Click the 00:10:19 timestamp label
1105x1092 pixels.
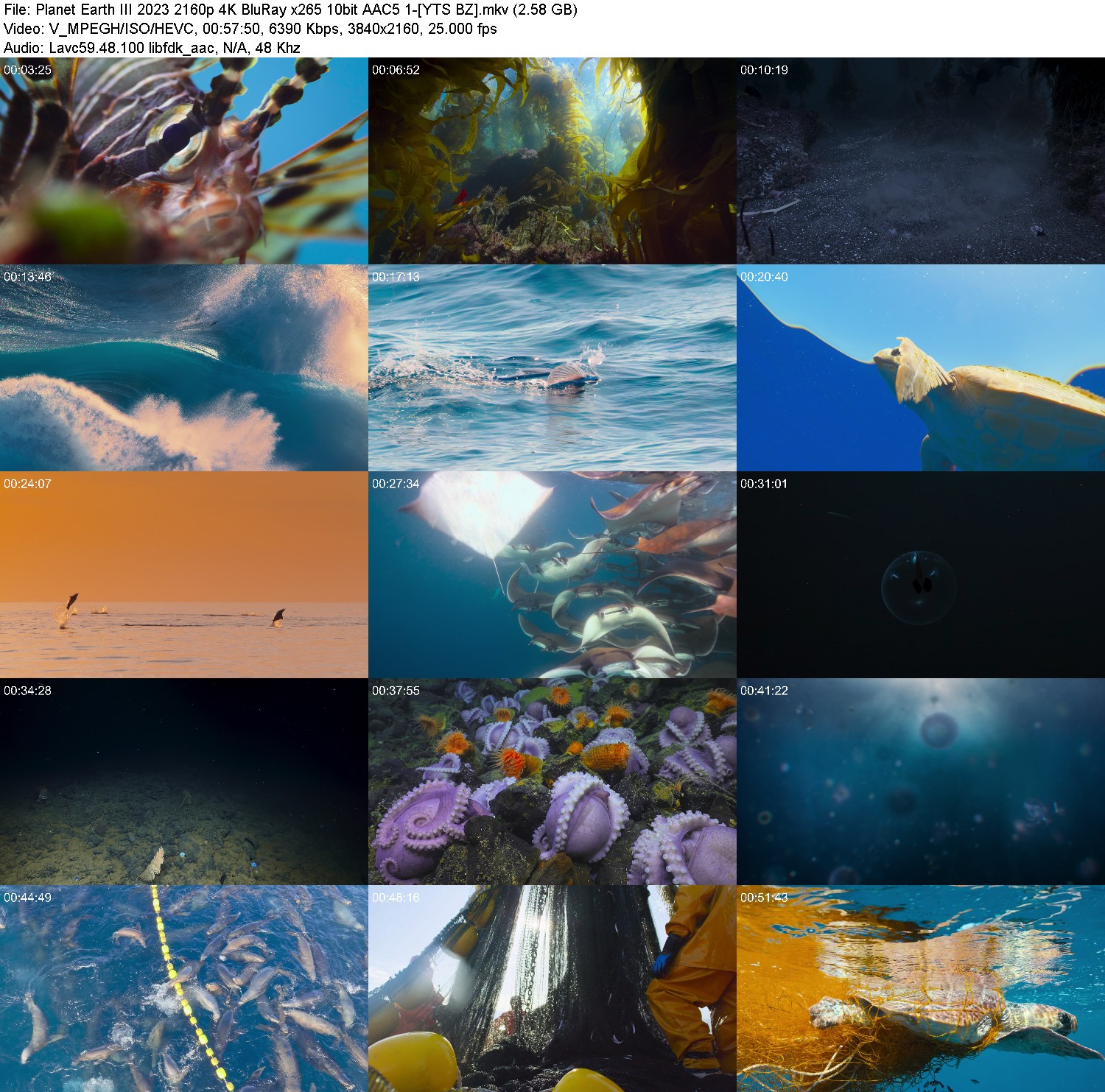(764, 70)
